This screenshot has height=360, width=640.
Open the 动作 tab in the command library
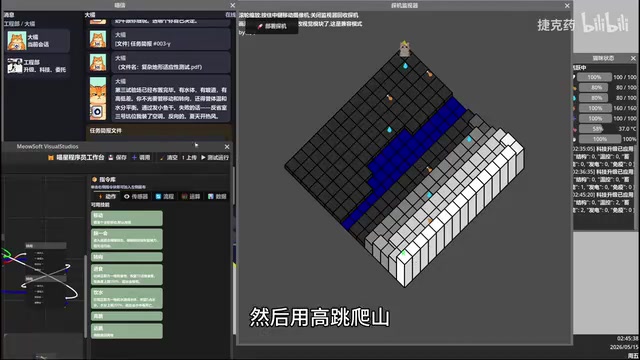point(107,196)
